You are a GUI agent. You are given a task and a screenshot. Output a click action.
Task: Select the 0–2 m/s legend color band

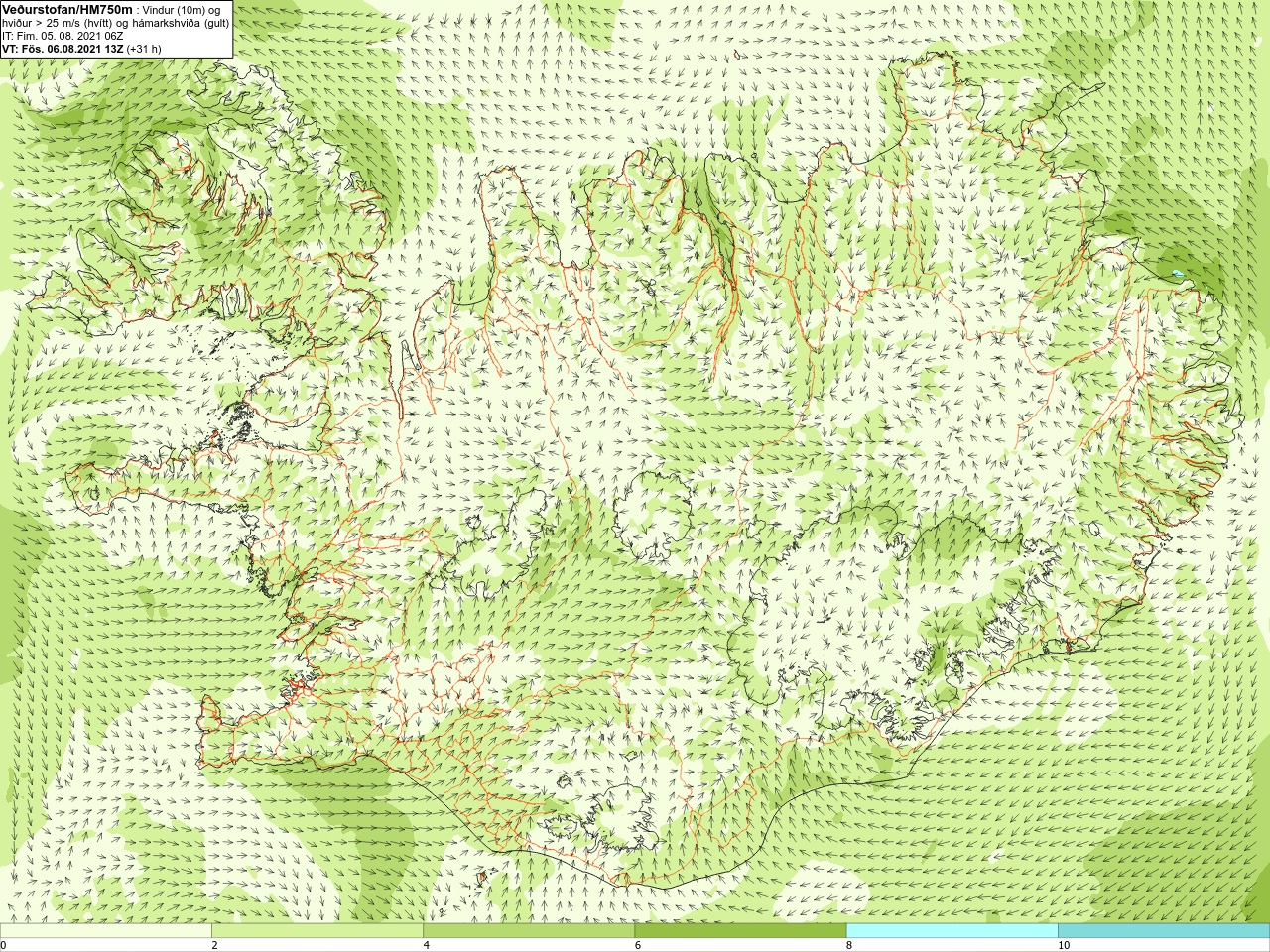click(x=105, y=931)
